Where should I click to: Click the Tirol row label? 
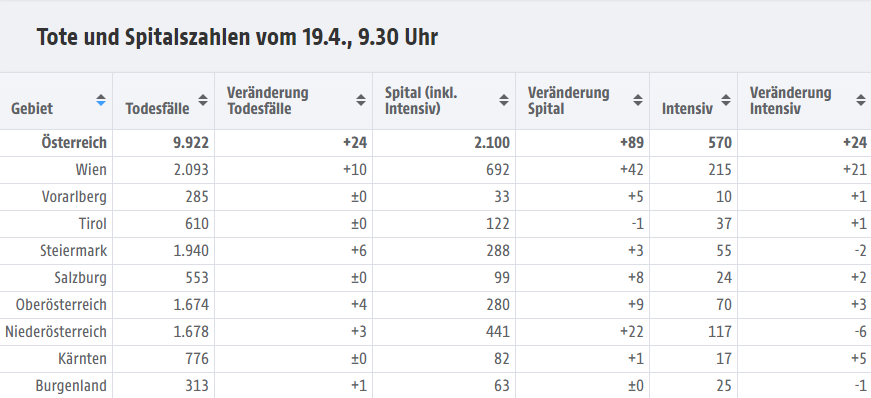pos(93,223)
